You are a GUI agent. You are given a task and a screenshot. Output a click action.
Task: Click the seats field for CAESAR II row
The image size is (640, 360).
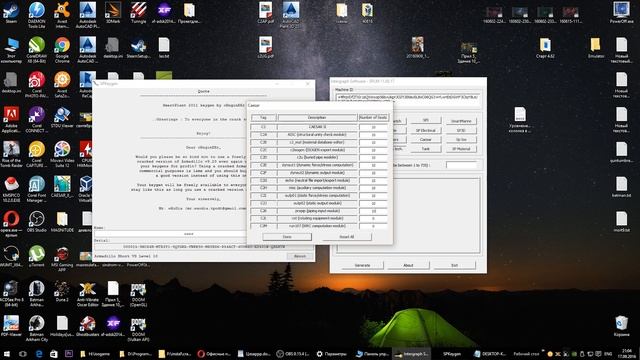(373, 127)
